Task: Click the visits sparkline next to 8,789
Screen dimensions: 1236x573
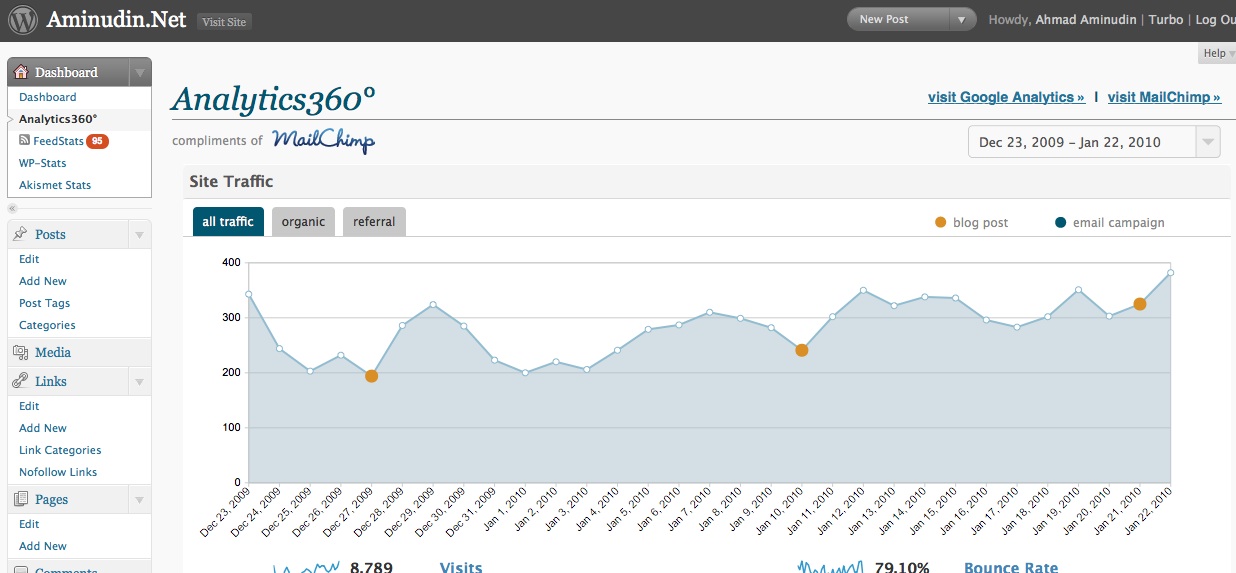Action: 307,567
